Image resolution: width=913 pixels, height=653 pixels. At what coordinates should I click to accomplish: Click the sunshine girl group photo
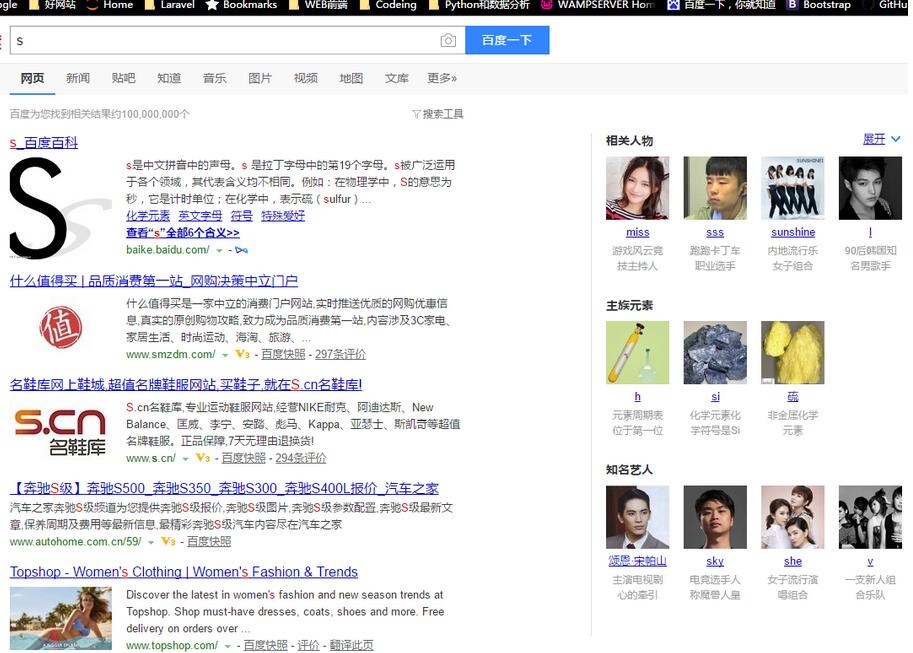pyautogui.click(x=792, y=188)
